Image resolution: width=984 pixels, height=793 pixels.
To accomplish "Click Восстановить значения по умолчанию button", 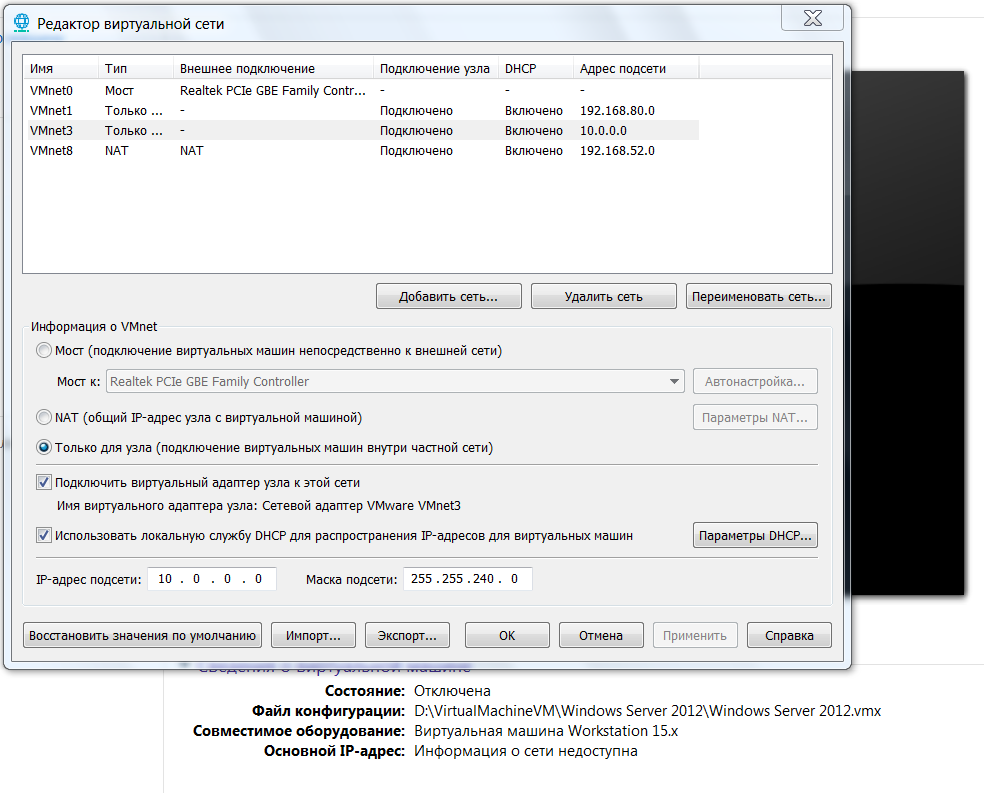I will pyautogui.click(x=142, y=636).
